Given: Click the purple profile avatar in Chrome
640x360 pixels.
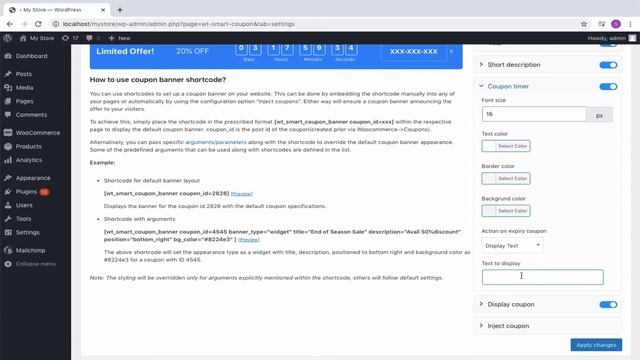Looking at the screenshot, I should 616,24.
